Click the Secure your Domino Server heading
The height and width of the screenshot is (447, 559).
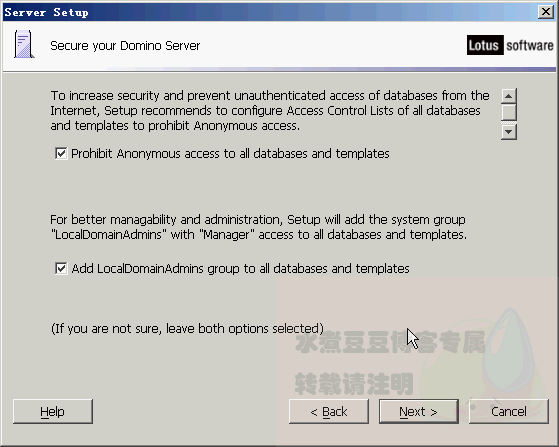[x=125, y=46]
